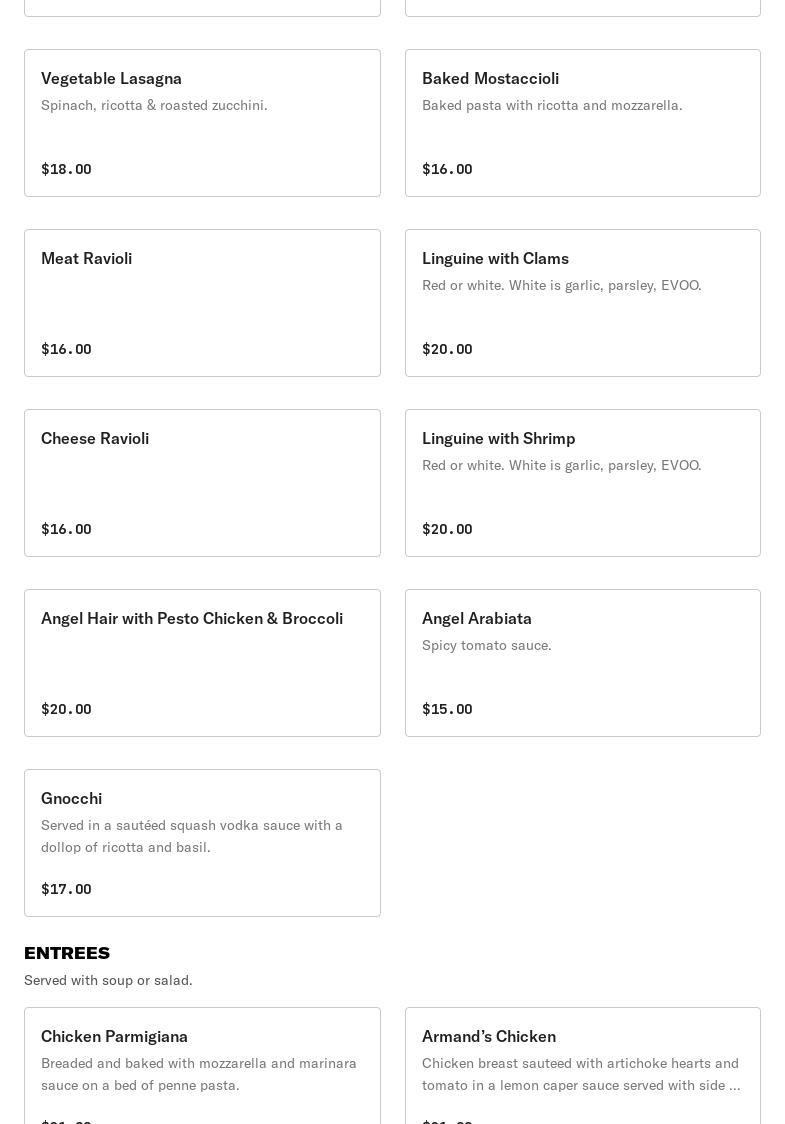Viewport: 785px width, 1124px height.
Task: Open the Gnocchi menu item card
Action: click(x=202, y=843)
